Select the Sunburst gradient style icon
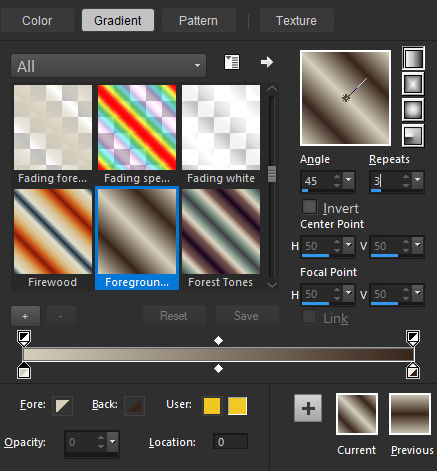Screen dimensions: 437x471 pyautogui.click(x=413, y=110)
